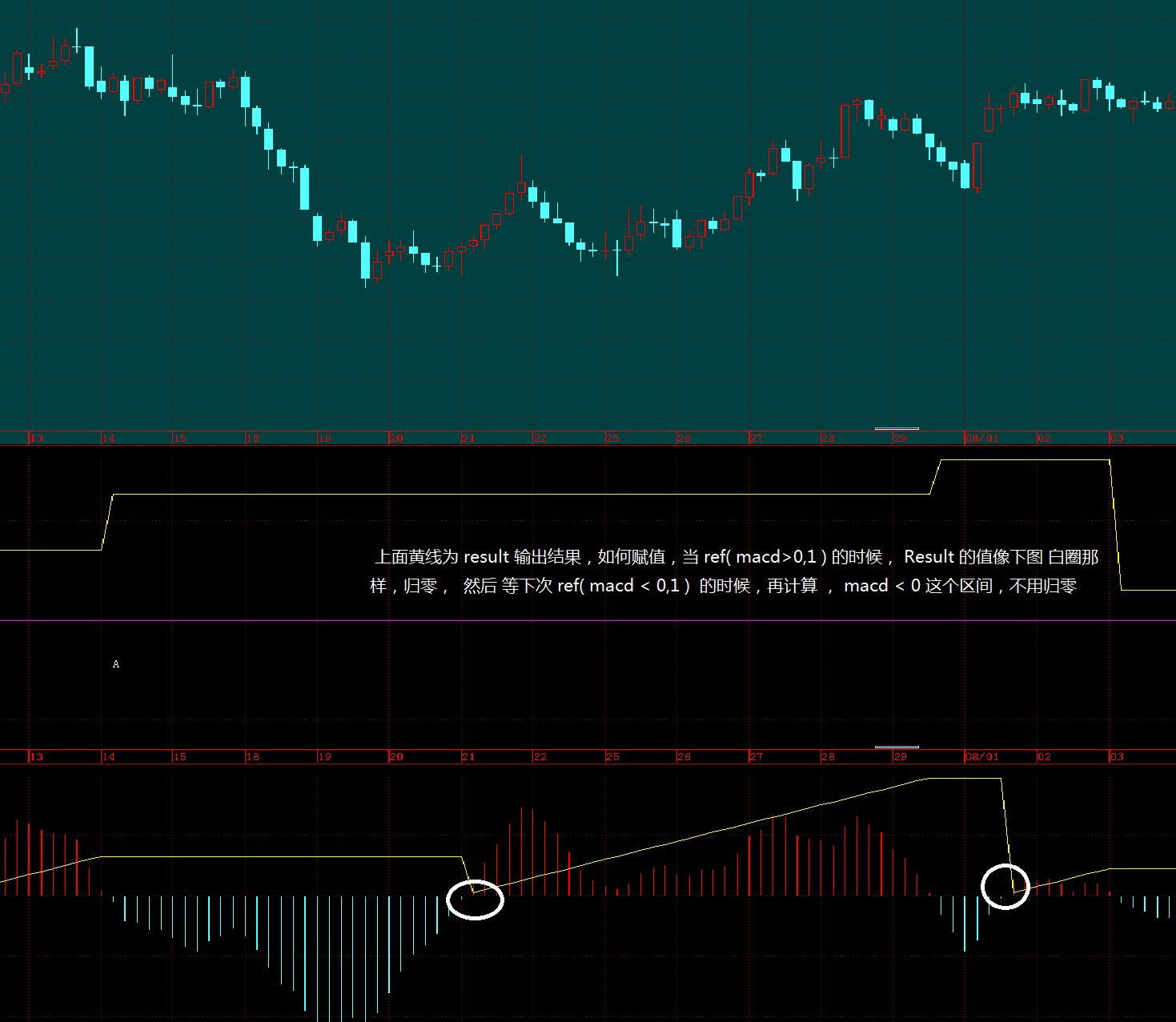The height and width of the screenshot is (1022, 1176).
Task: Click the letter A marker in the indicator pane
Action: [116, 664]
